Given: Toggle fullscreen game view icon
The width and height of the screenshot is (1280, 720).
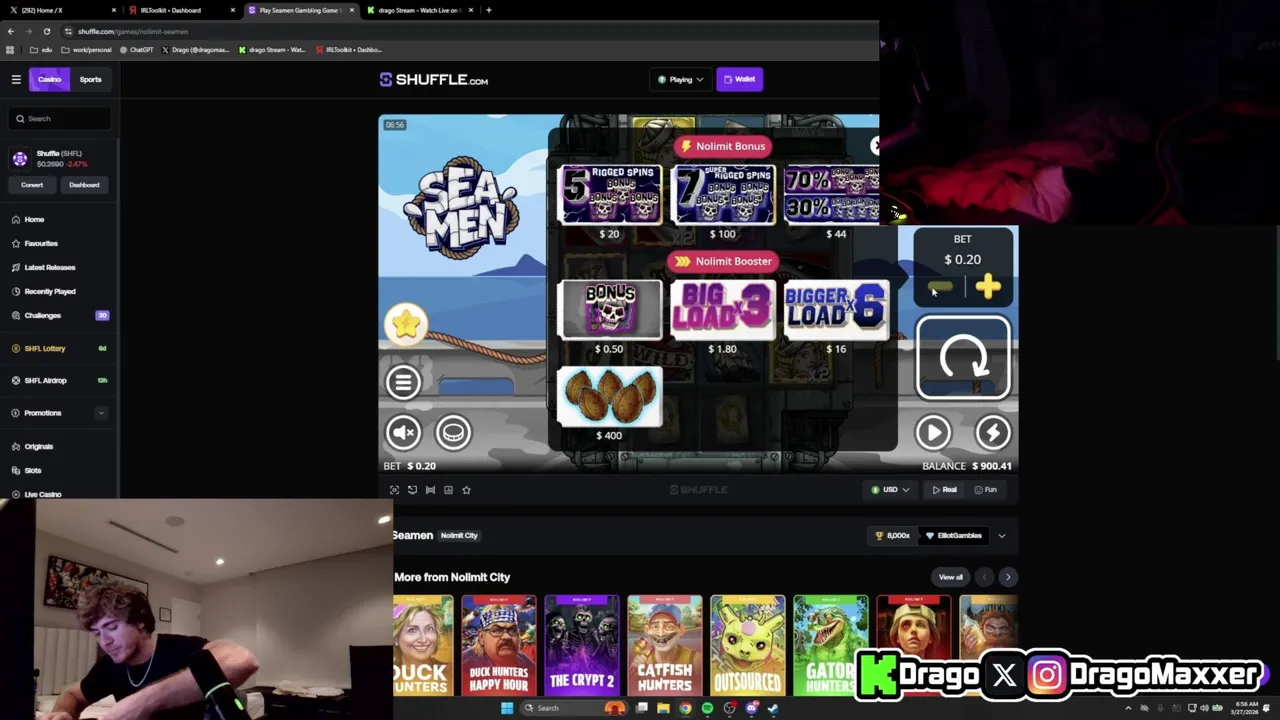Looking at the screenshot, I should (394, 490).
